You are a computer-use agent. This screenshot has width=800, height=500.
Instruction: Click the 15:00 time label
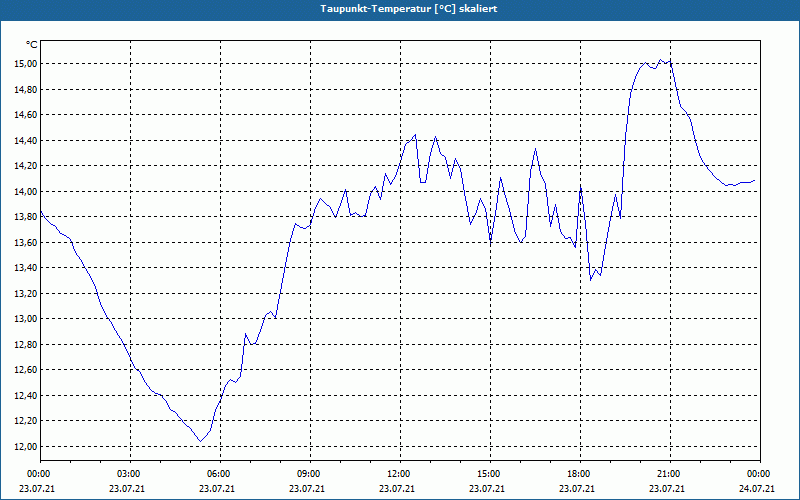point(487,474)
